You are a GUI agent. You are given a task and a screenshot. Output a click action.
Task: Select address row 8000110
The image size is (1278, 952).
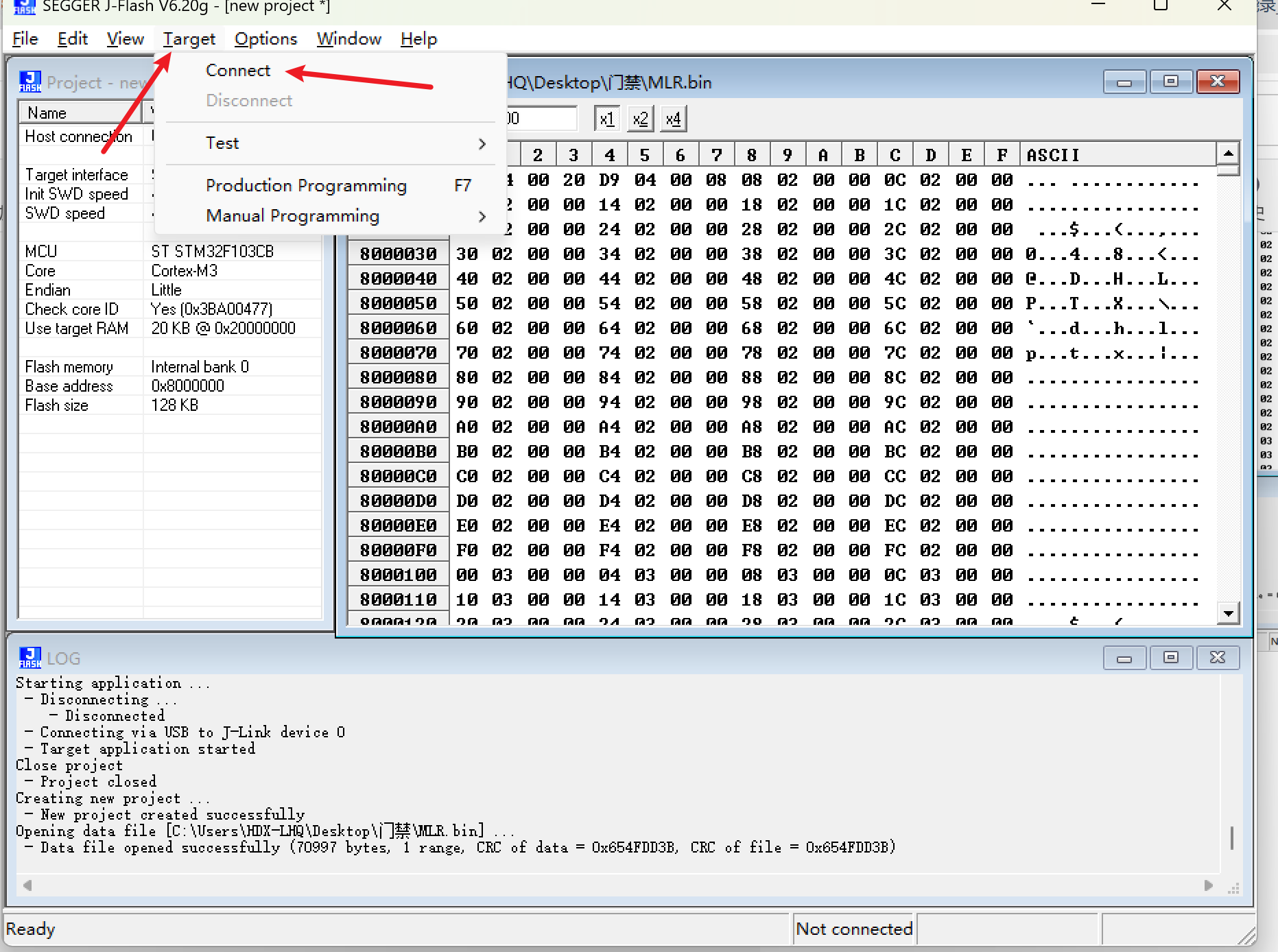coord(399,600)
